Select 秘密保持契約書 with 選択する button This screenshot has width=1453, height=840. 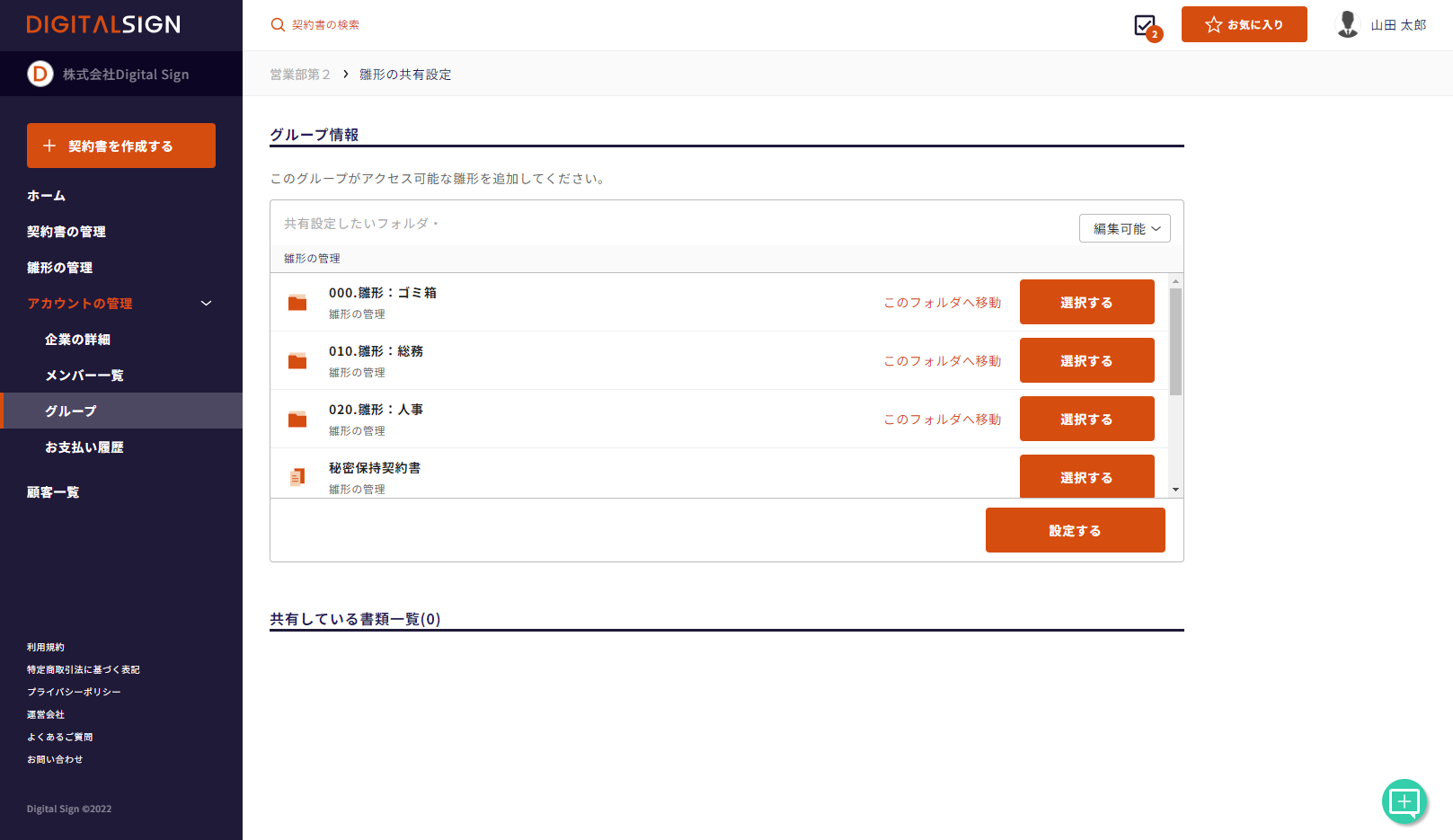1086,476
